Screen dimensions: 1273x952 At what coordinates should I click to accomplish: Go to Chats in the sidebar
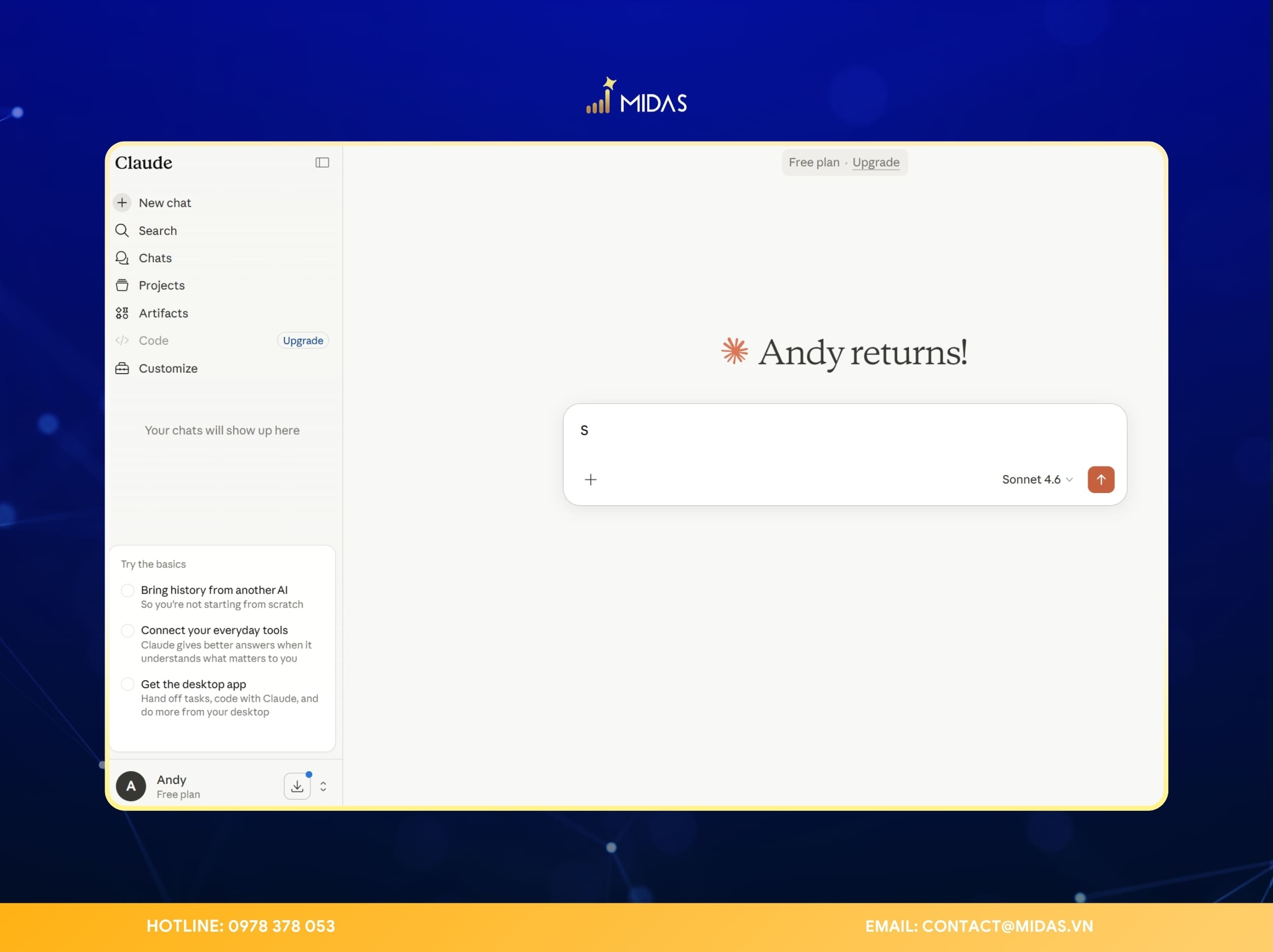tap(155, 258)
